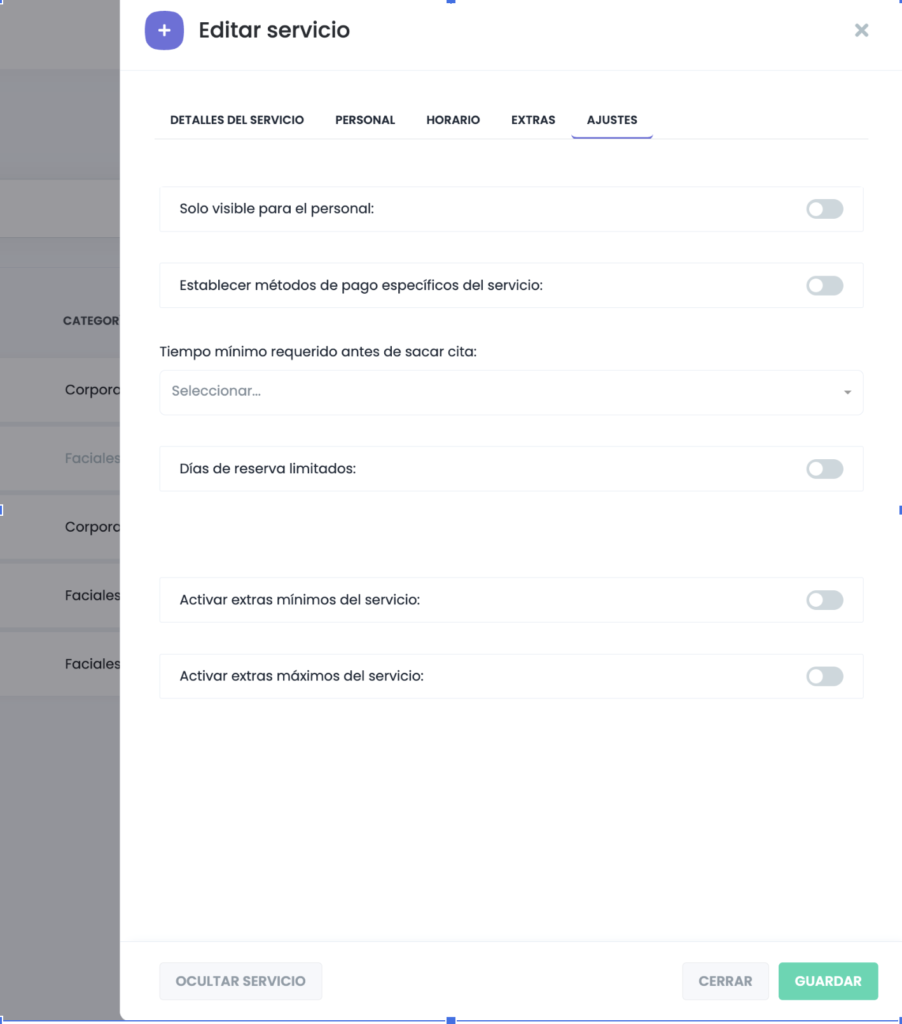This screenshot has height=1024, width=902.
Task: Switch to the Detalles del servicio tab
Action: 237,120
